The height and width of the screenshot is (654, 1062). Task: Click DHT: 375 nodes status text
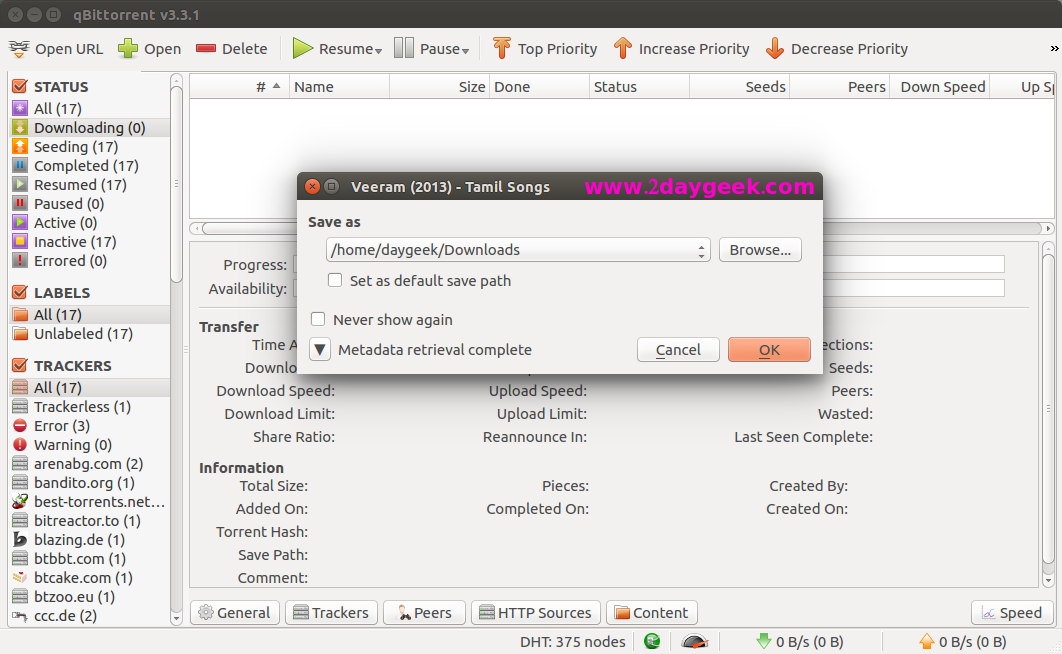coord(572,642)
